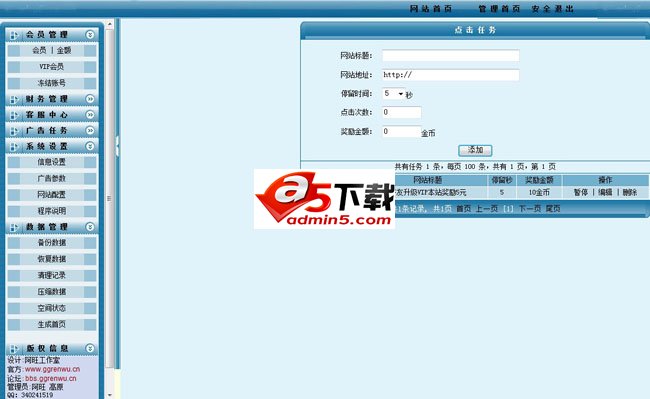This screenshot has height=399, width=650.
Task: Open the 程序说明 menu item
Action: click(51, 211)
